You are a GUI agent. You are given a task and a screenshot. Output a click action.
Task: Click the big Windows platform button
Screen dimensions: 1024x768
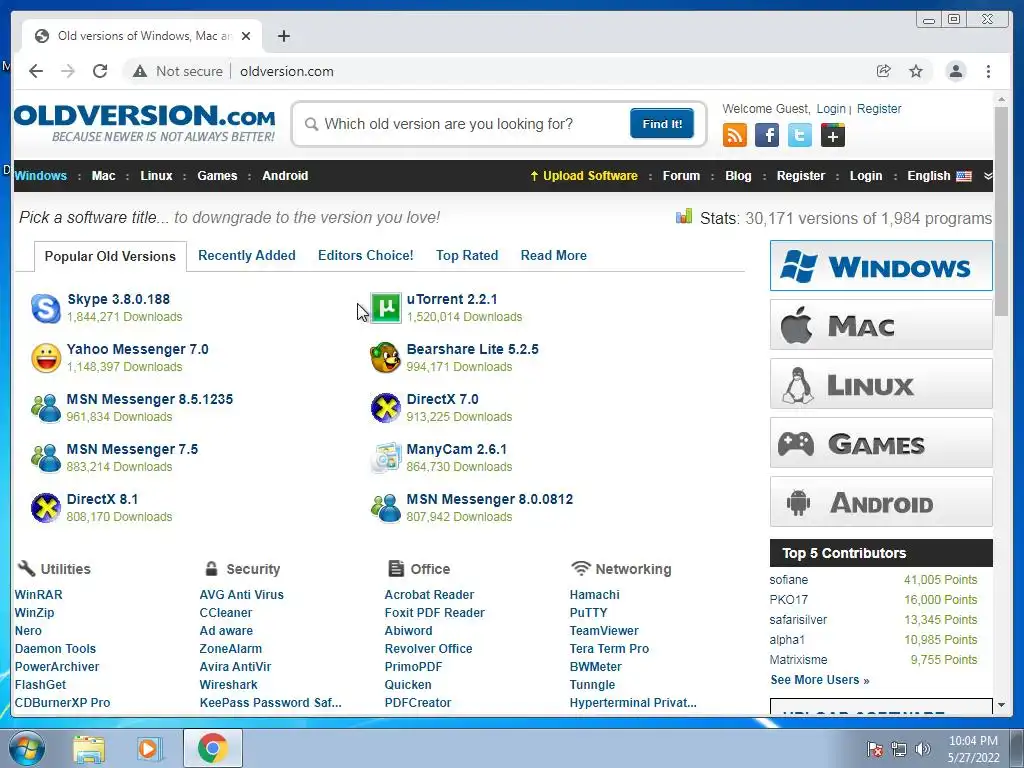pyautogui.click(x=881, y=266)
